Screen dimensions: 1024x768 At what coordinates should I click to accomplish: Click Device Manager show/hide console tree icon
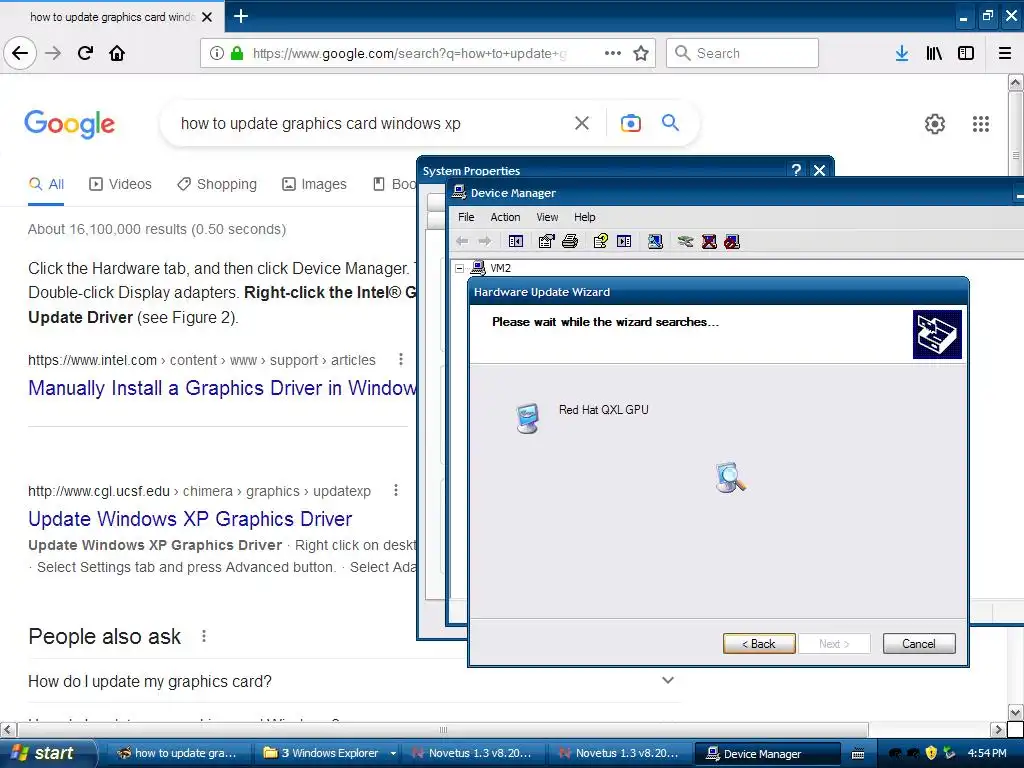click(x=515, y=242)
